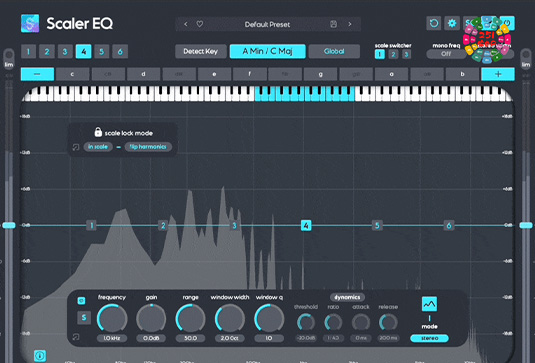The height and width of the screenshot is (363, 535).
Task: Click the gain value field '0.0dB'
Action: click(151, 338)
